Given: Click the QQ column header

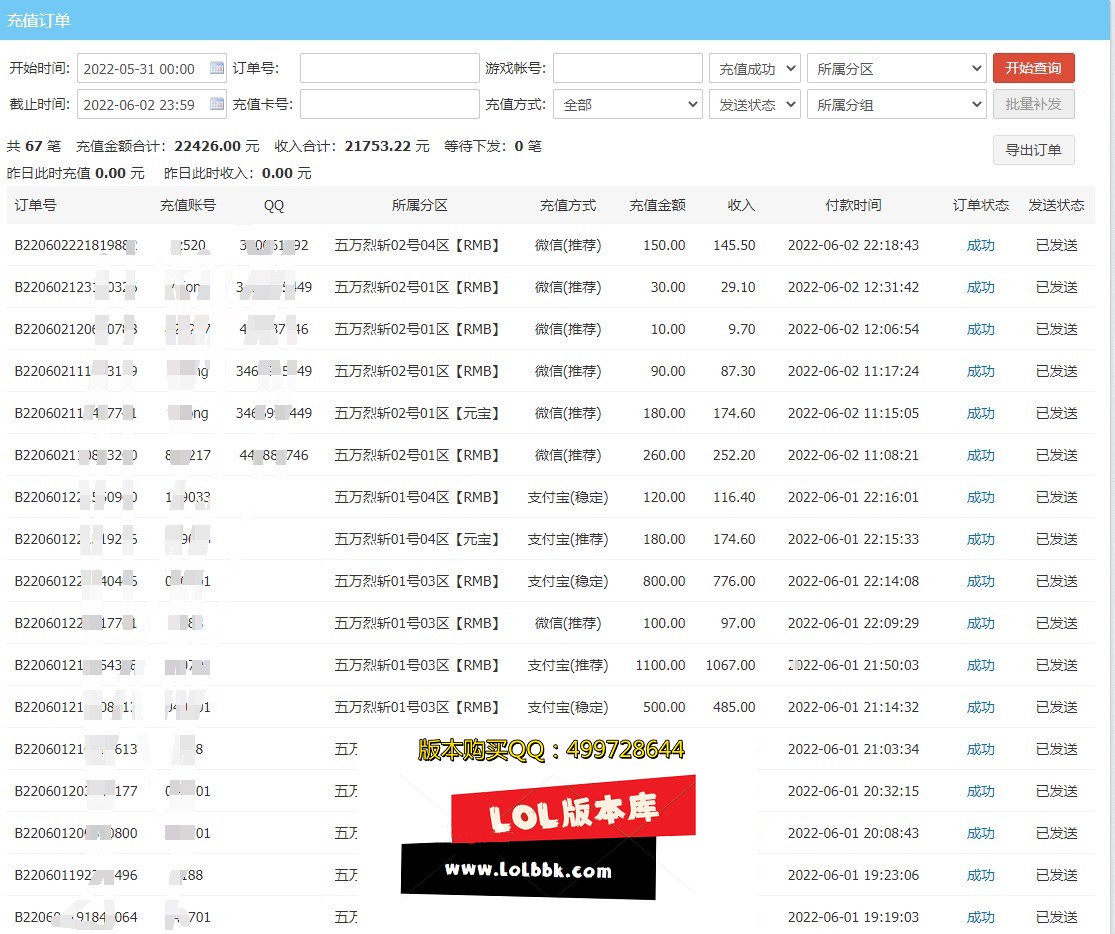Looking at the screenshot, I should click(274, 206).
